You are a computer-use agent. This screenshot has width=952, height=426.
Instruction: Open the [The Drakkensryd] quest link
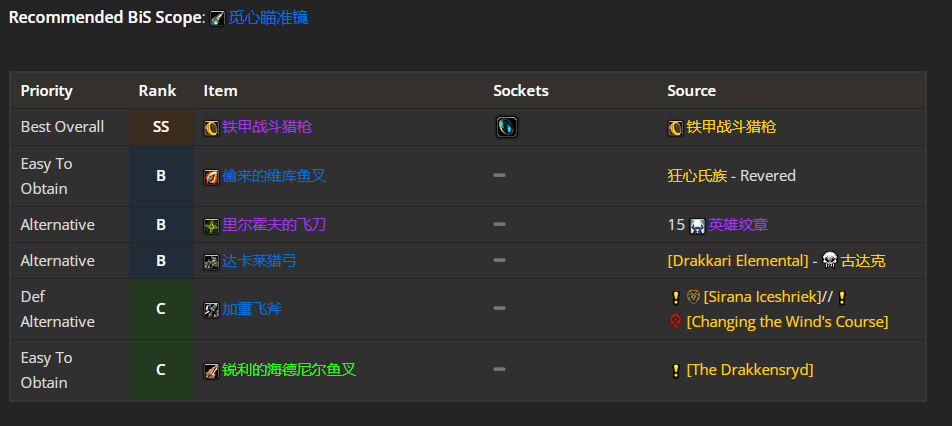pyautogui.click(x=749, y=370)
